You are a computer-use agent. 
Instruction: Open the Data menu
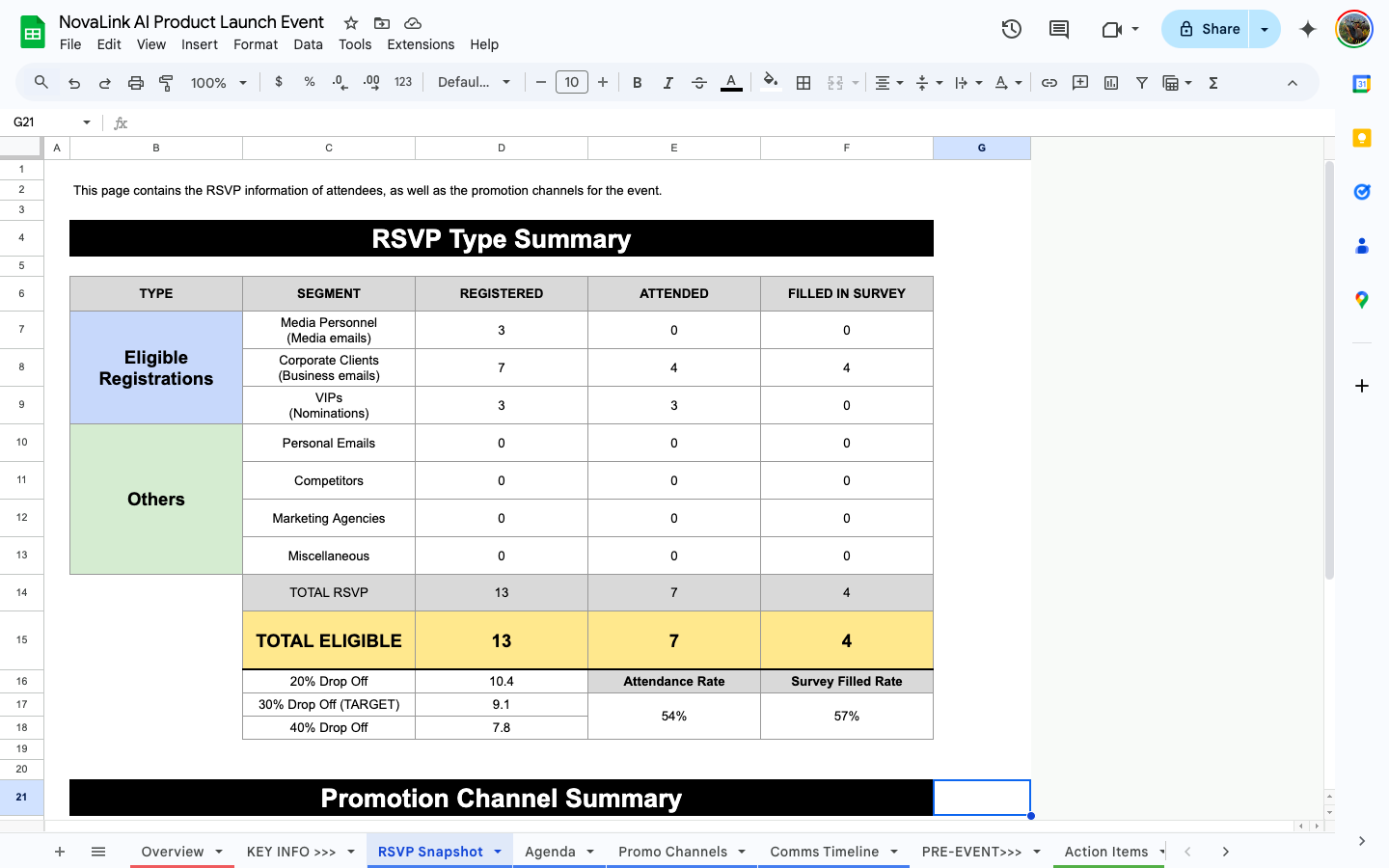[x=309, y=44]
